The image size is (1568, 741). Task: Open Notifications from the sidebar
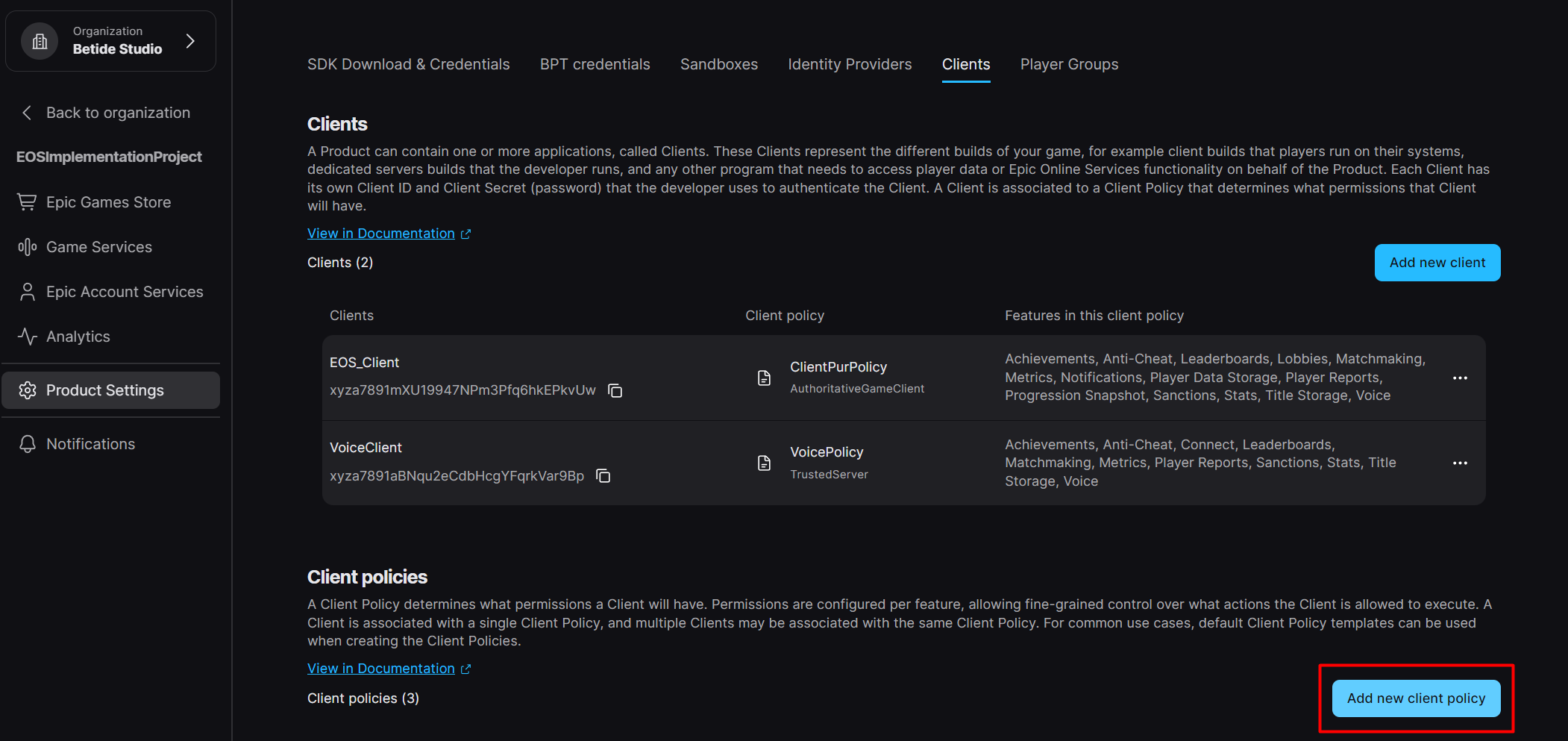pos(90,444)
